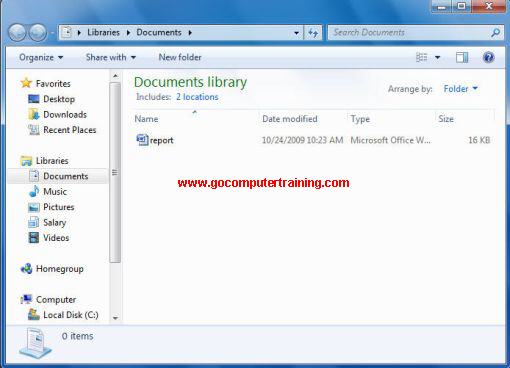Click the Local Disk (C:) drive icon

coord(34,315)
